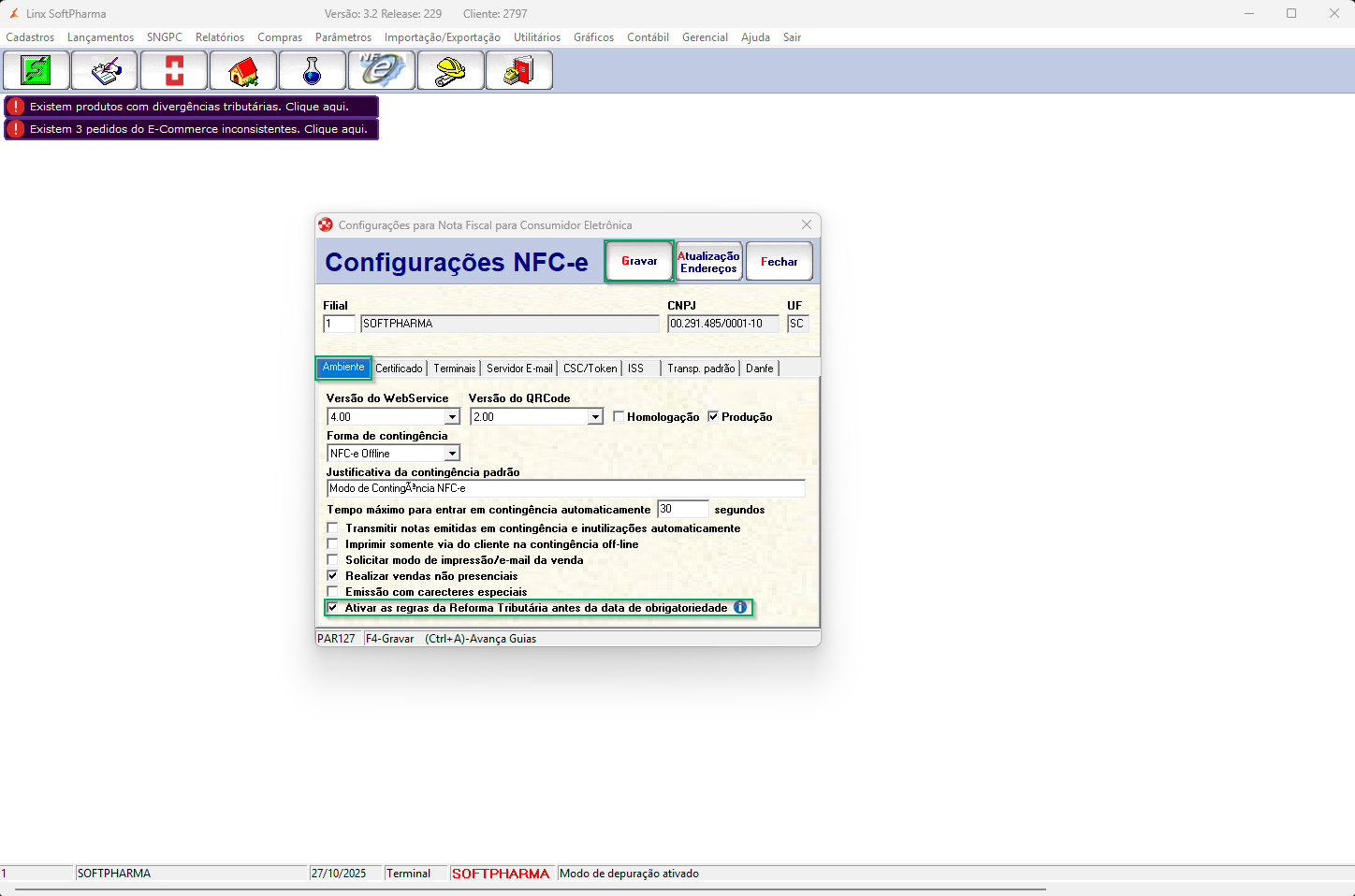Image resolution: width=1355 pixels, height=896 pixels.
Task: Open the Importação/Exportação menu
Action: click(443, 37)
